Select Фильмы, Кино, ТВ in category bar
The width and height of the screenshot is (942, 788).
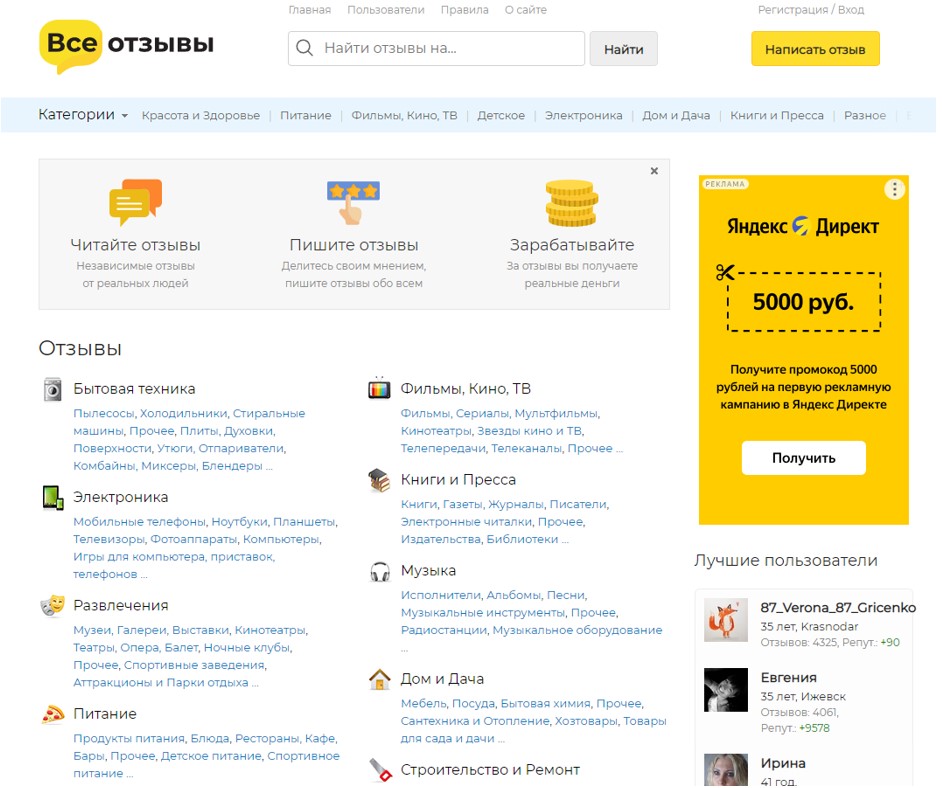point(404,115)
